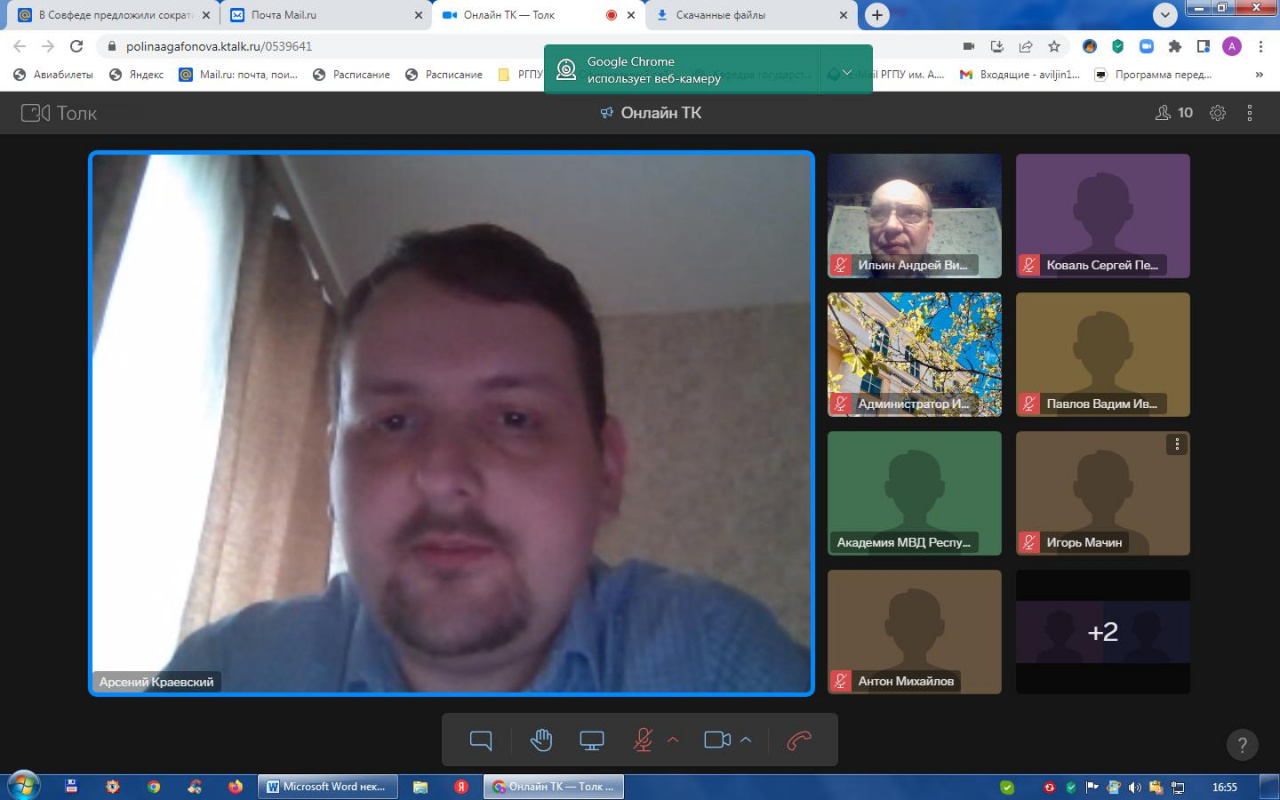Expand microphone options arrow
Viewport: 1280px width, 800px height.
[x=673, y=740]
